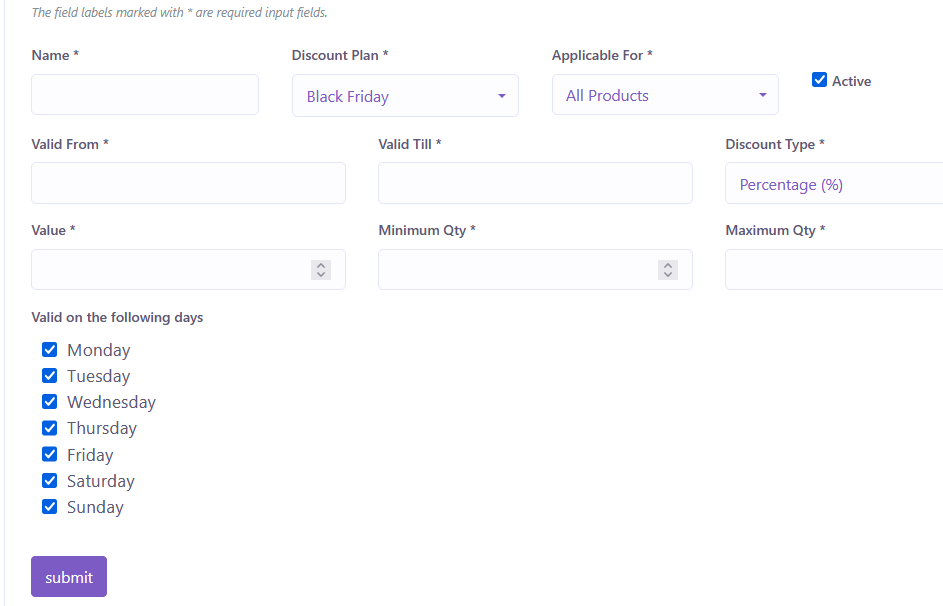The height and width of the screenshot is (606, 943).
Task: Focus the Maximum Qty field
Action: 834,270
